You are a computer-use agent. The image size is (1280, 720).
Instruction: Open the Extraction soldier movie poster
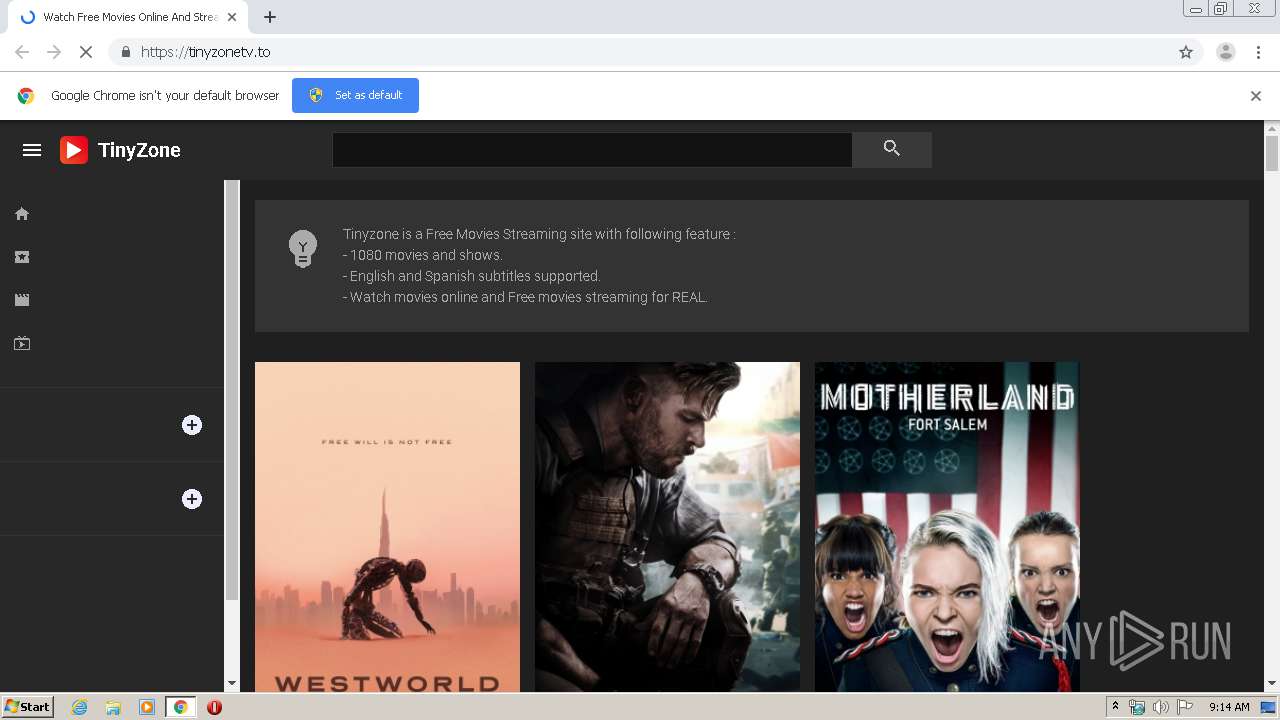(667, 527)
